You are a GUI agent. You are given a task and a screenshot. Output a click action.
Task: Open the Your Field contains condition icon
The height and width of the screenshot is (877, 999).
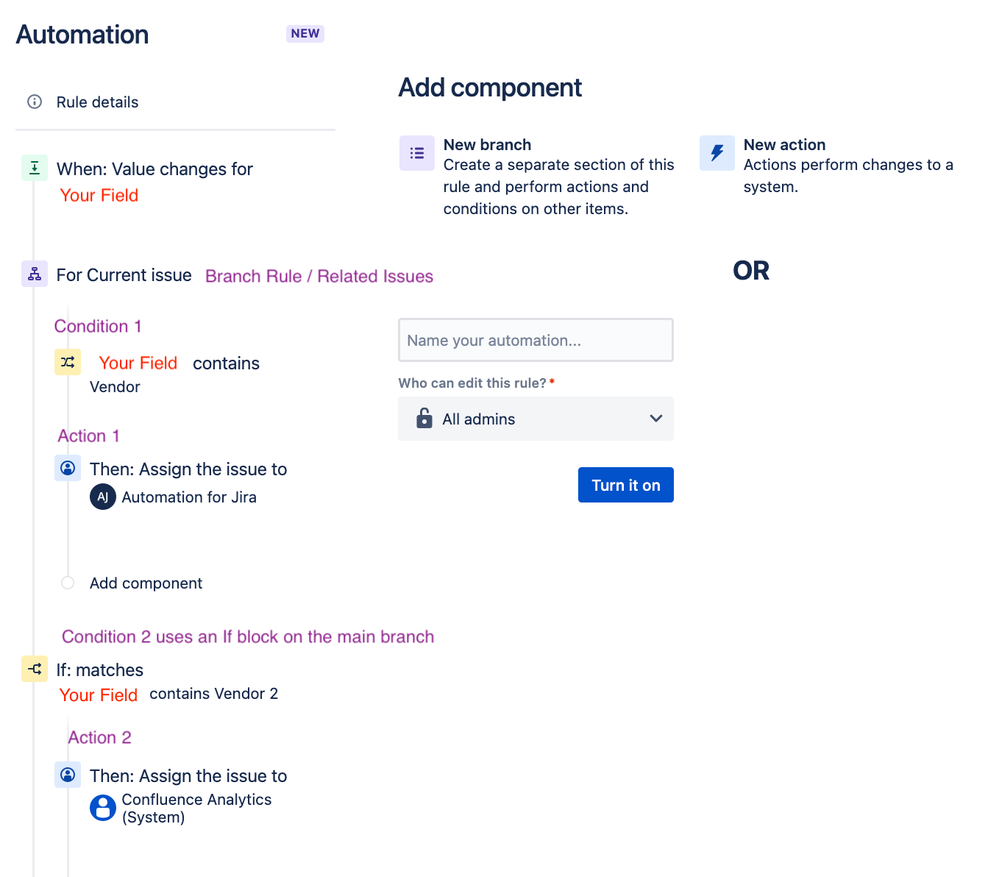click(x=68, y=362)
